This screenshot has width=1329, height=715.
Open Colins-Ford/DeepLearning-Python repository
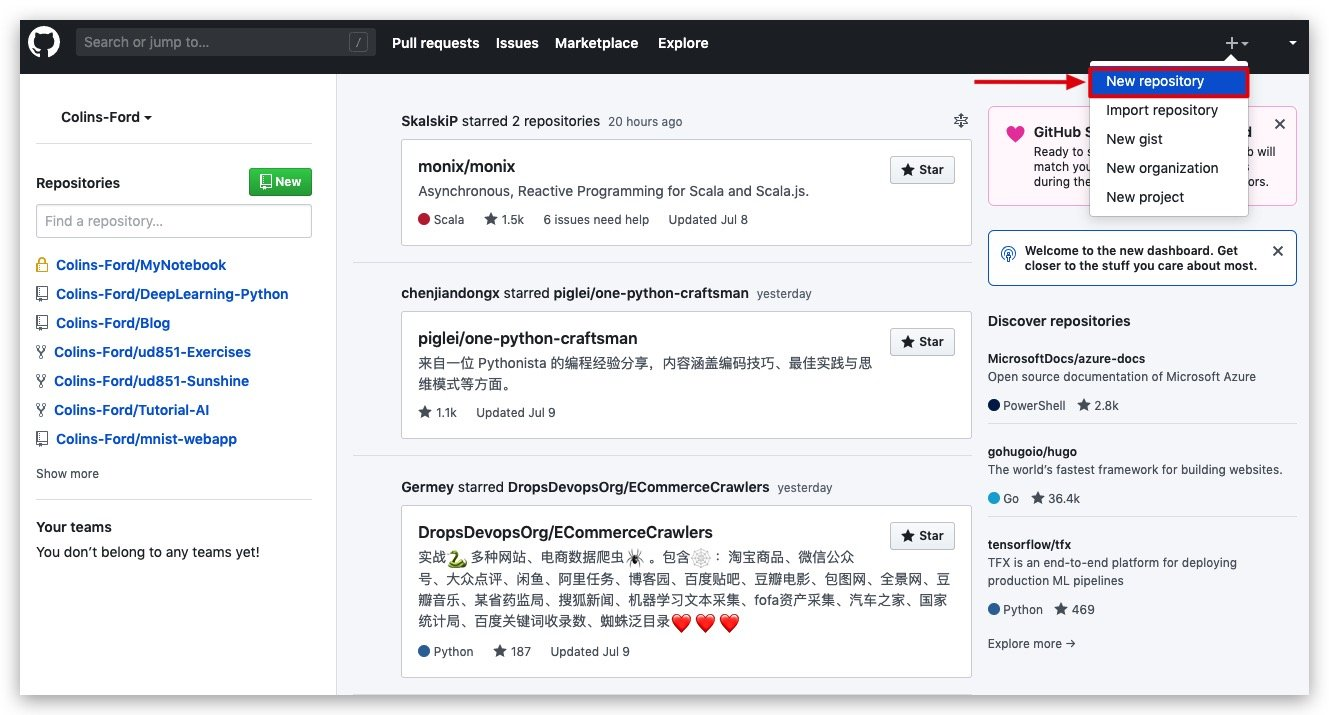tap(172, 294)
